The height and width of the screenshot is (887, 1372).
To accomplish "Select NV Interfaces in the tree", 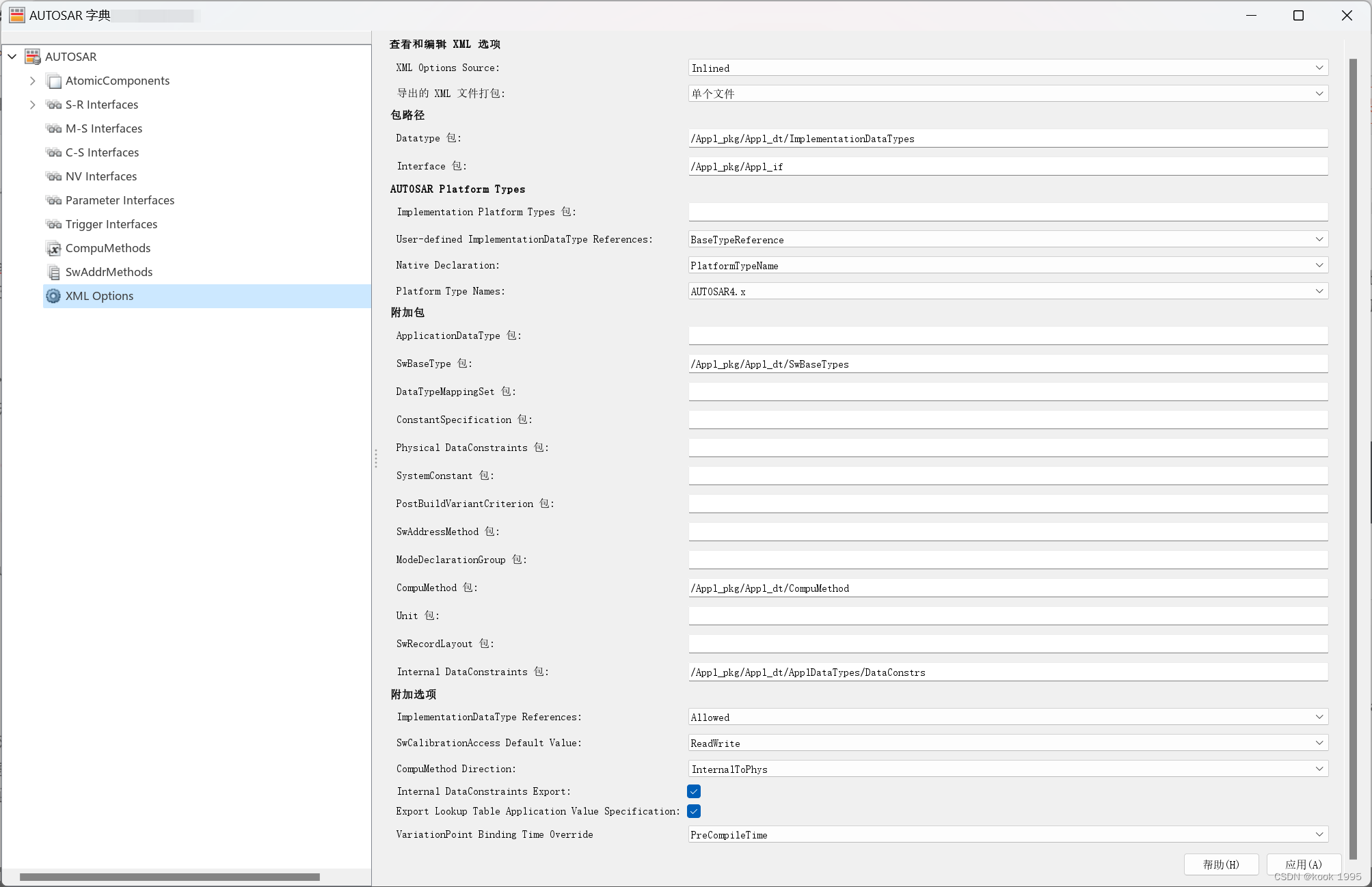I will [101, 176].
